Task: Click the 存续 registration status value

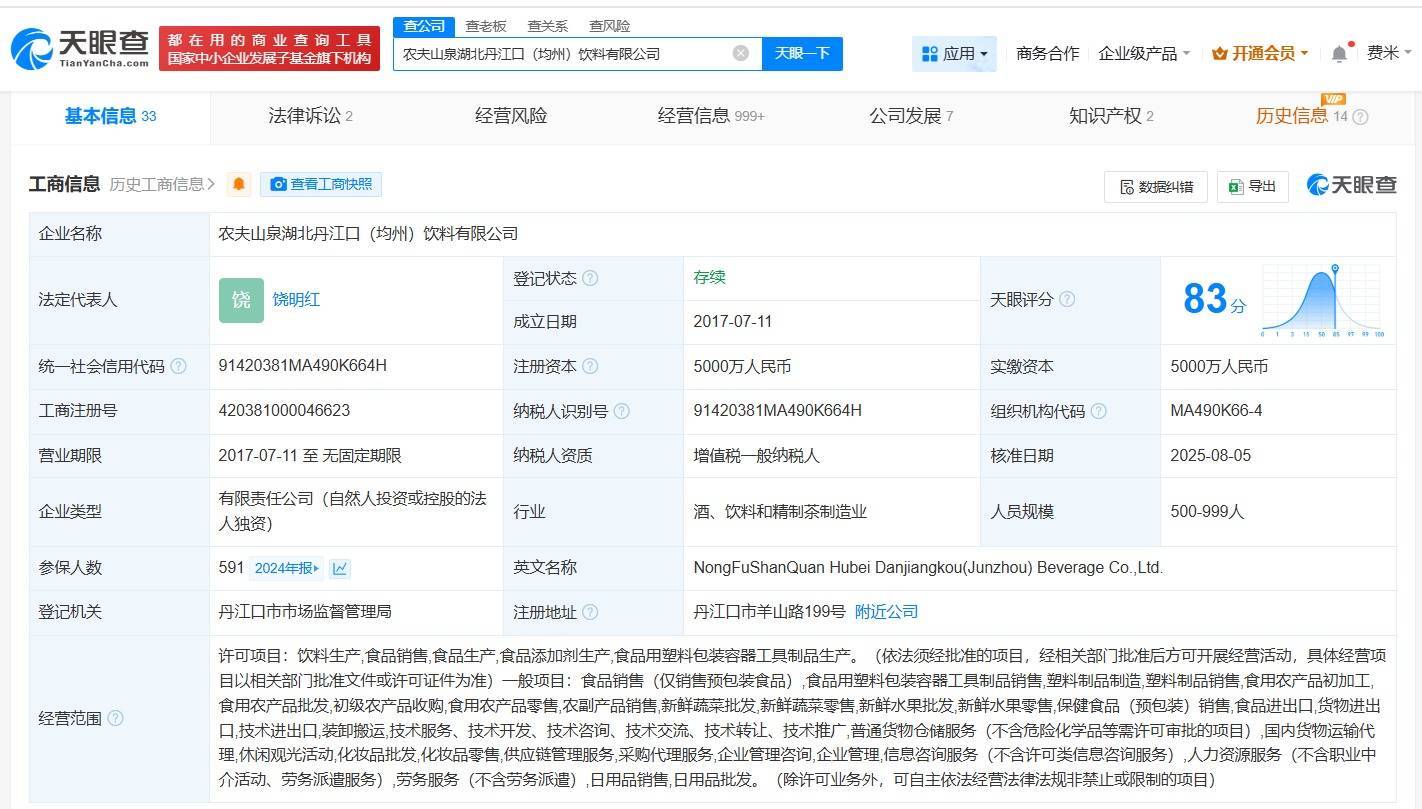Action: pyautogui.click(x=709, y=278)
